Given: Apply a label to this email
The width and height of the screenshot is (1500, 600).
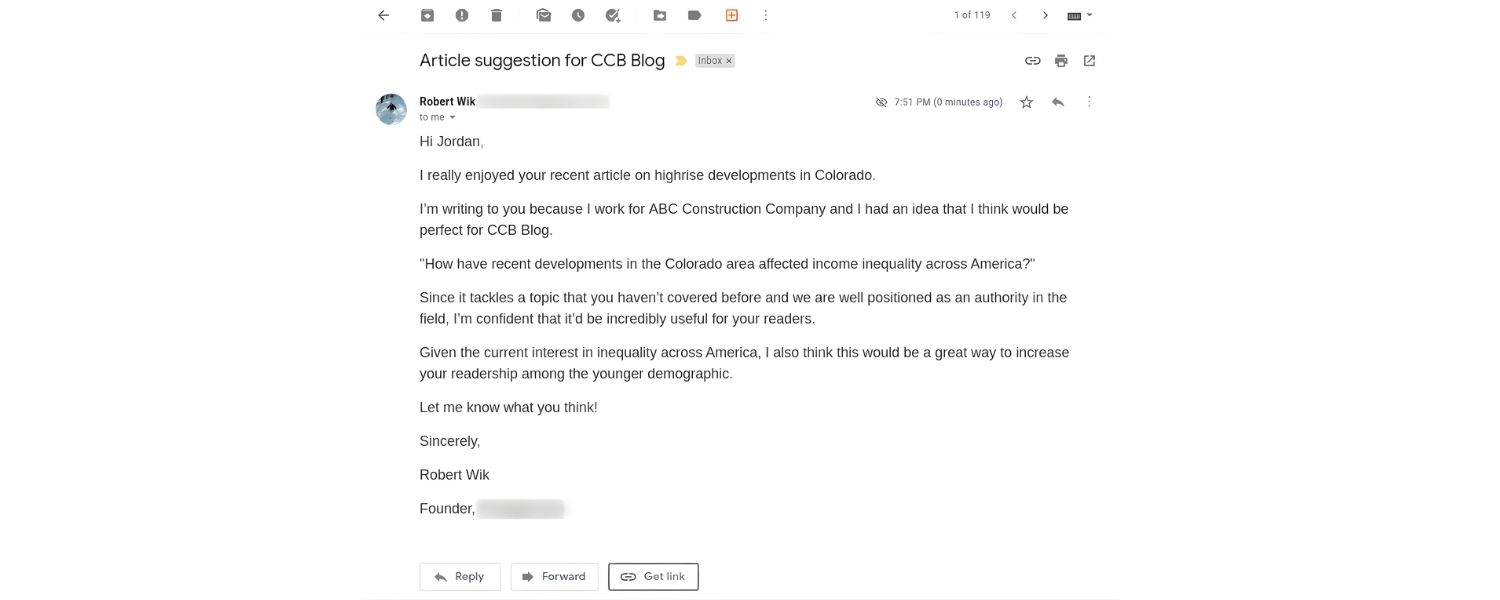Looking at the screenshot, I should [x=696, y=14].
